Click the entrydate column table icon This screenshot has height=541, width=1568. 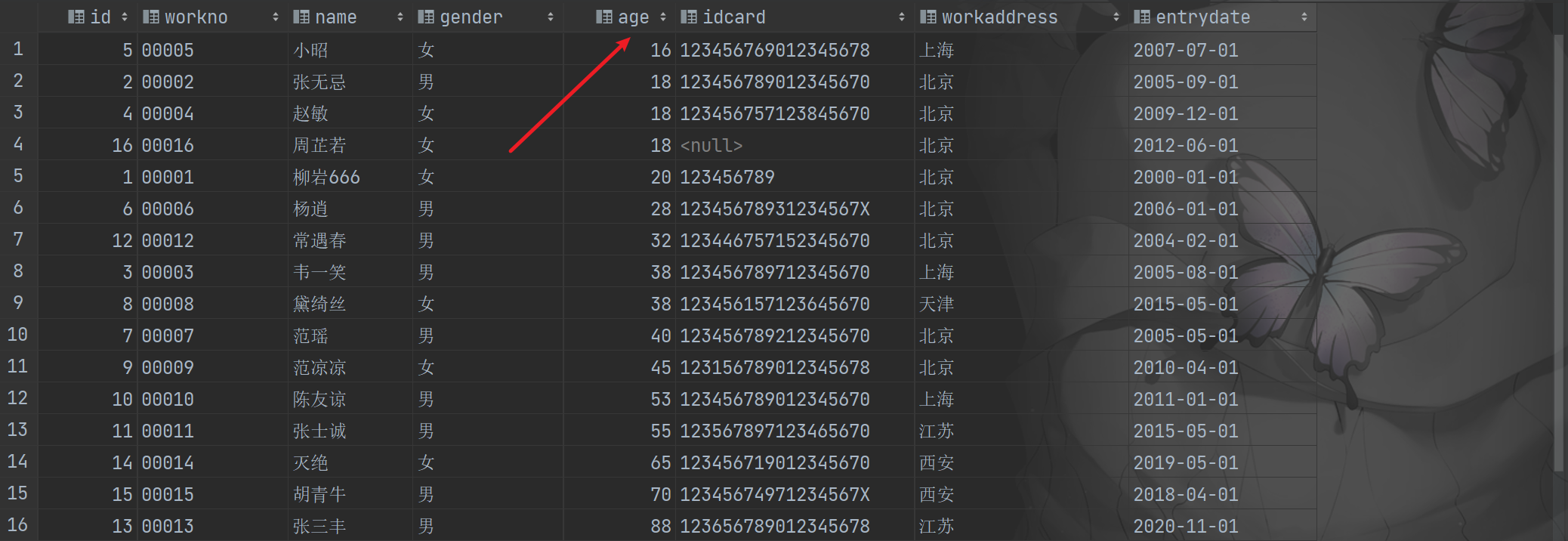[1142, 17]
